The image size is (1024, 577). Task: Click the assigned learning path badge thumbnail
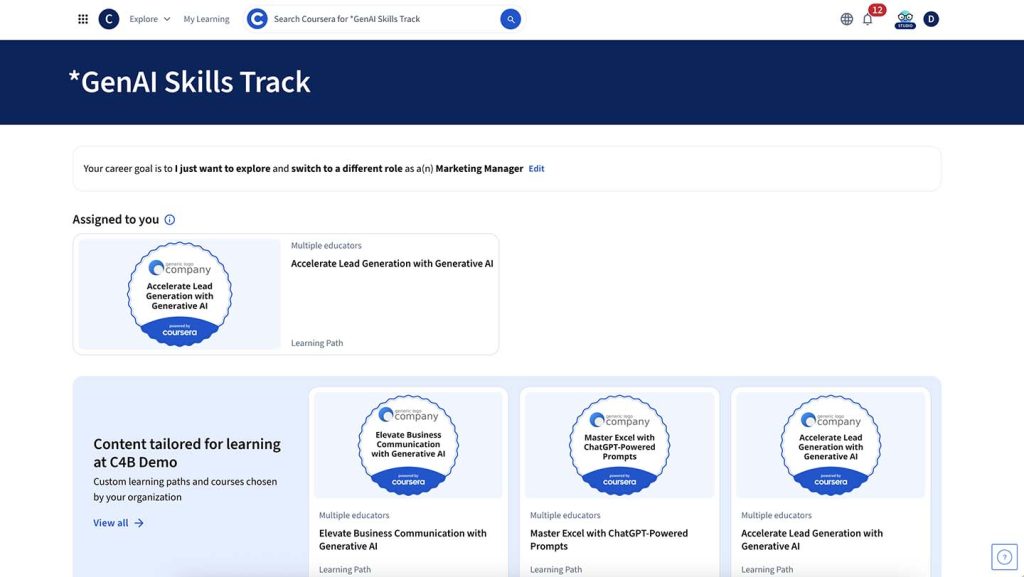[180, 295]
